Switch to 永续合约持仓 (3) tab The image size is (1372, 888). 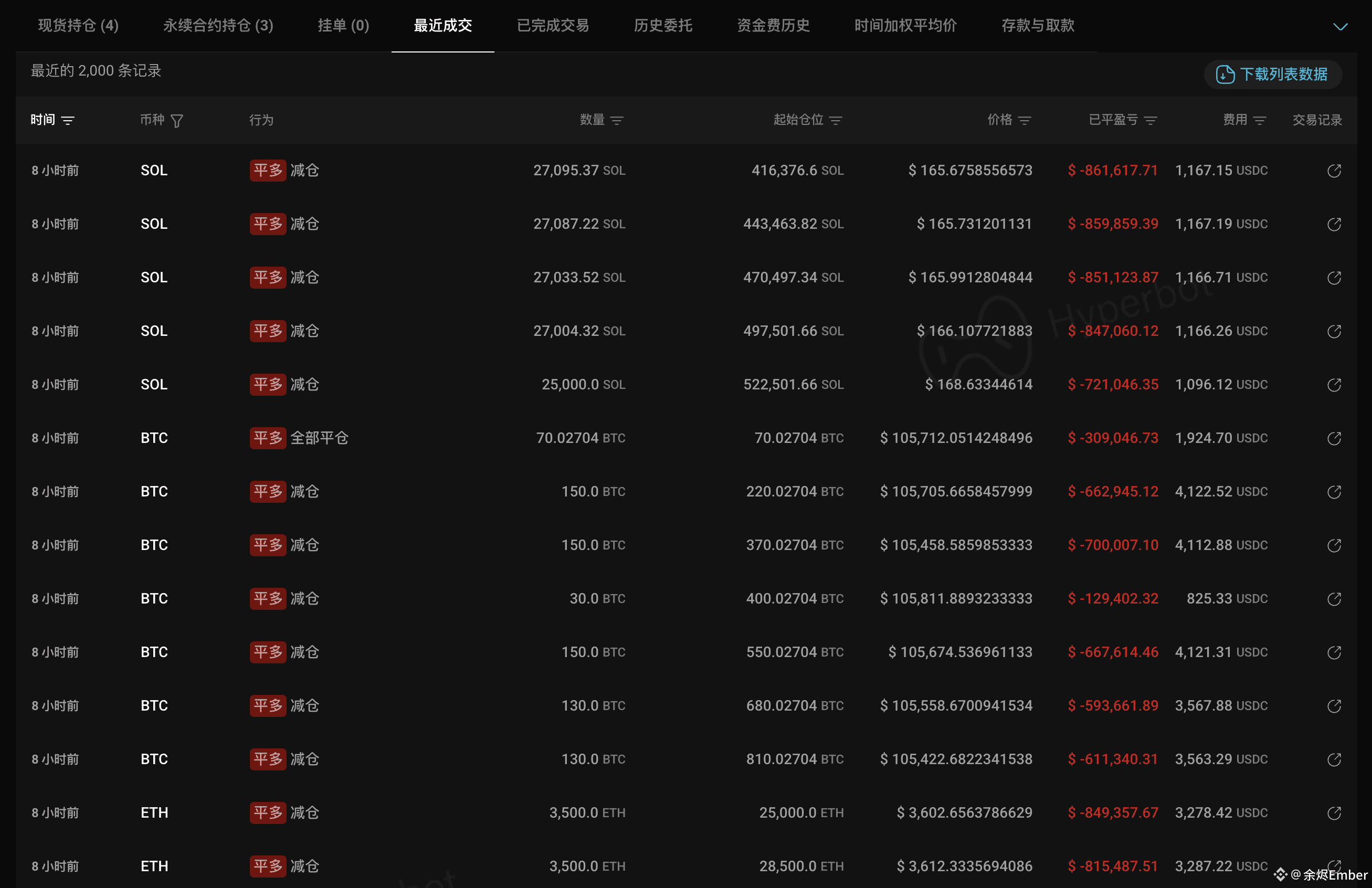[x=218, y=25]
